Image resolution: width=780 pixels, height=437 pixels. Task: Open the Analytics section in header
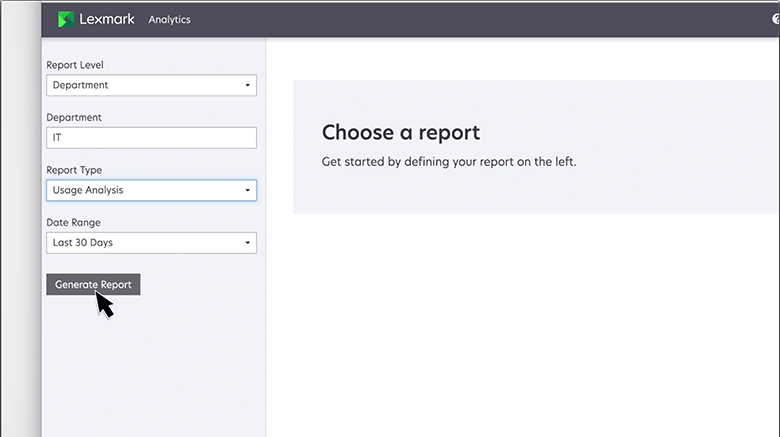pyautogui.click(x=169, y=20)
